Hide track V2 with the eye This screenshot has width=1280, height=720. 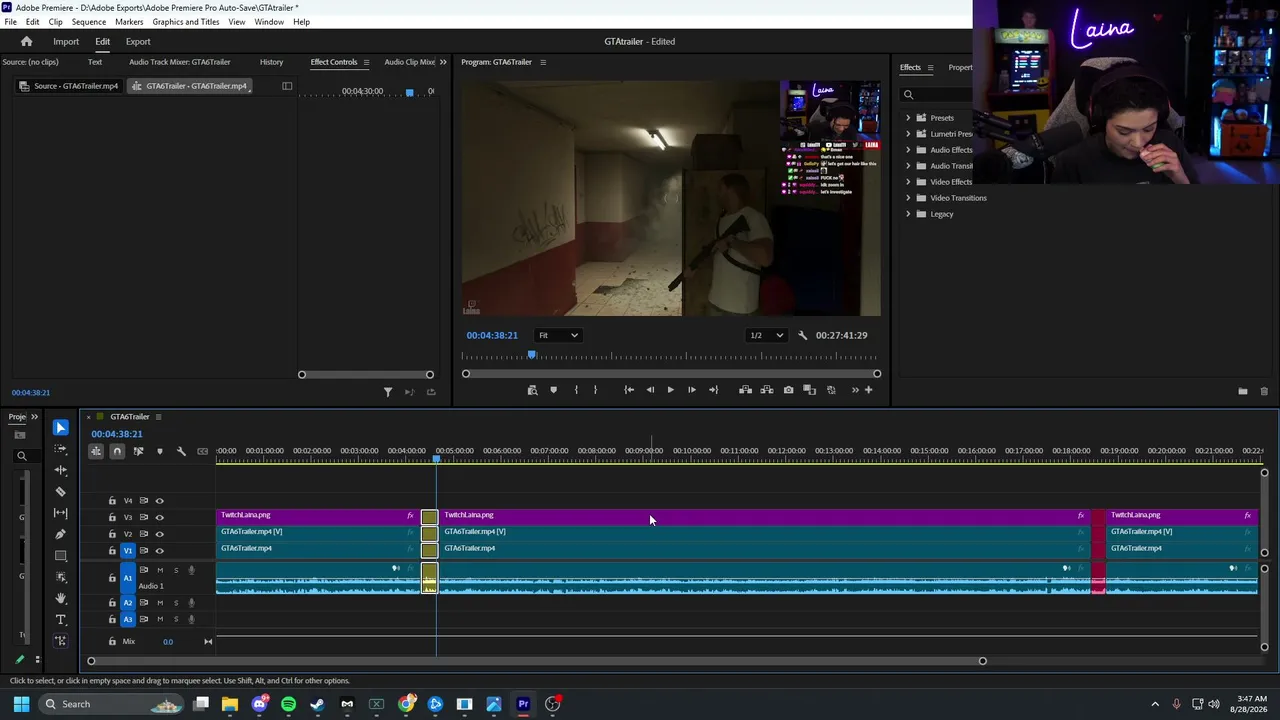point(159,534)
